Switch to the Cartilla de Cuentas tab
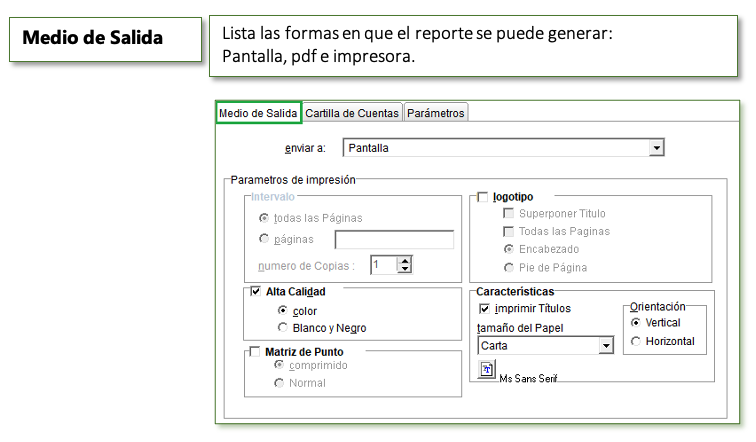 tap(352, 113)
